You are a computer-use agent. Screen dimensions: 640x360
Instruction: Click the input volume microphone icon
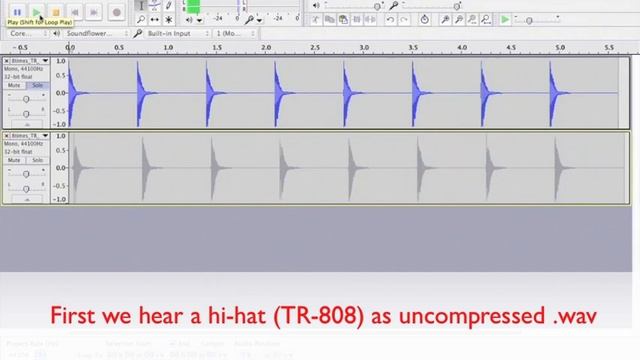[x=393, y=6]
